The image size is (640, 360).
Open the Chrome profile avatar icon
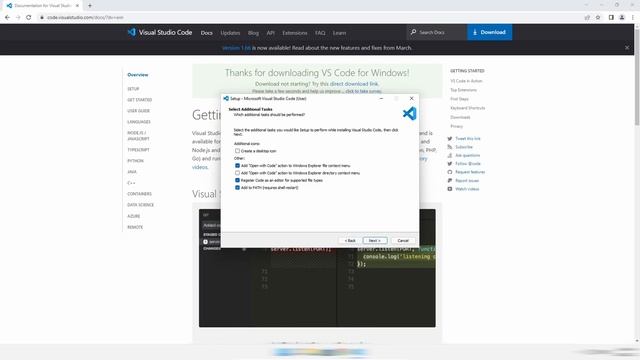coord(622,18)
